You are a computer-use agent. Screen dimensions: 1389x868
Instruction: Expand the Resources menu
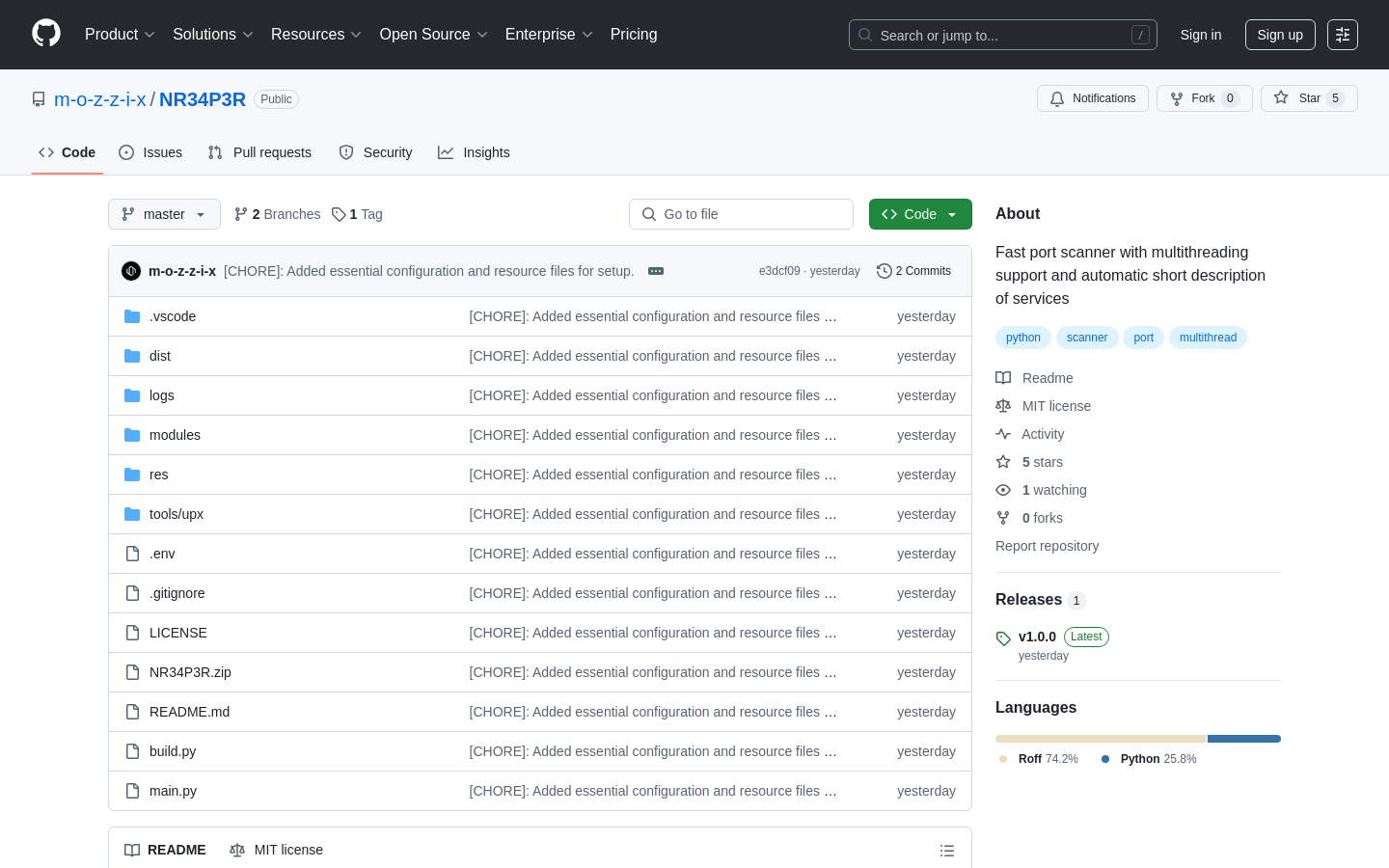tap(316, 35)
